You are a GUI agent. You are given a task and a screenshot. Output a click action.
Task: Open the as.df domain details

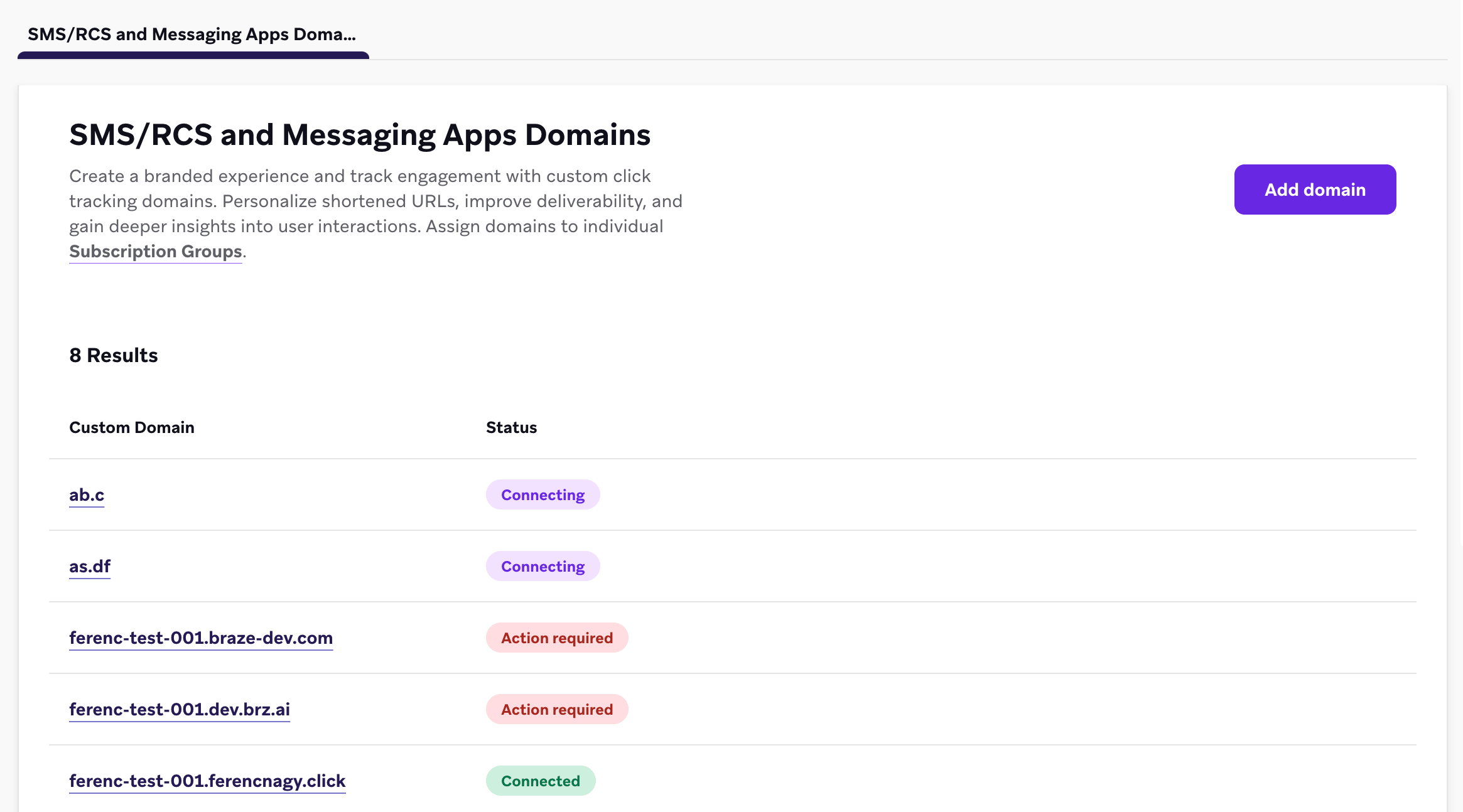(x=89, y=566)
